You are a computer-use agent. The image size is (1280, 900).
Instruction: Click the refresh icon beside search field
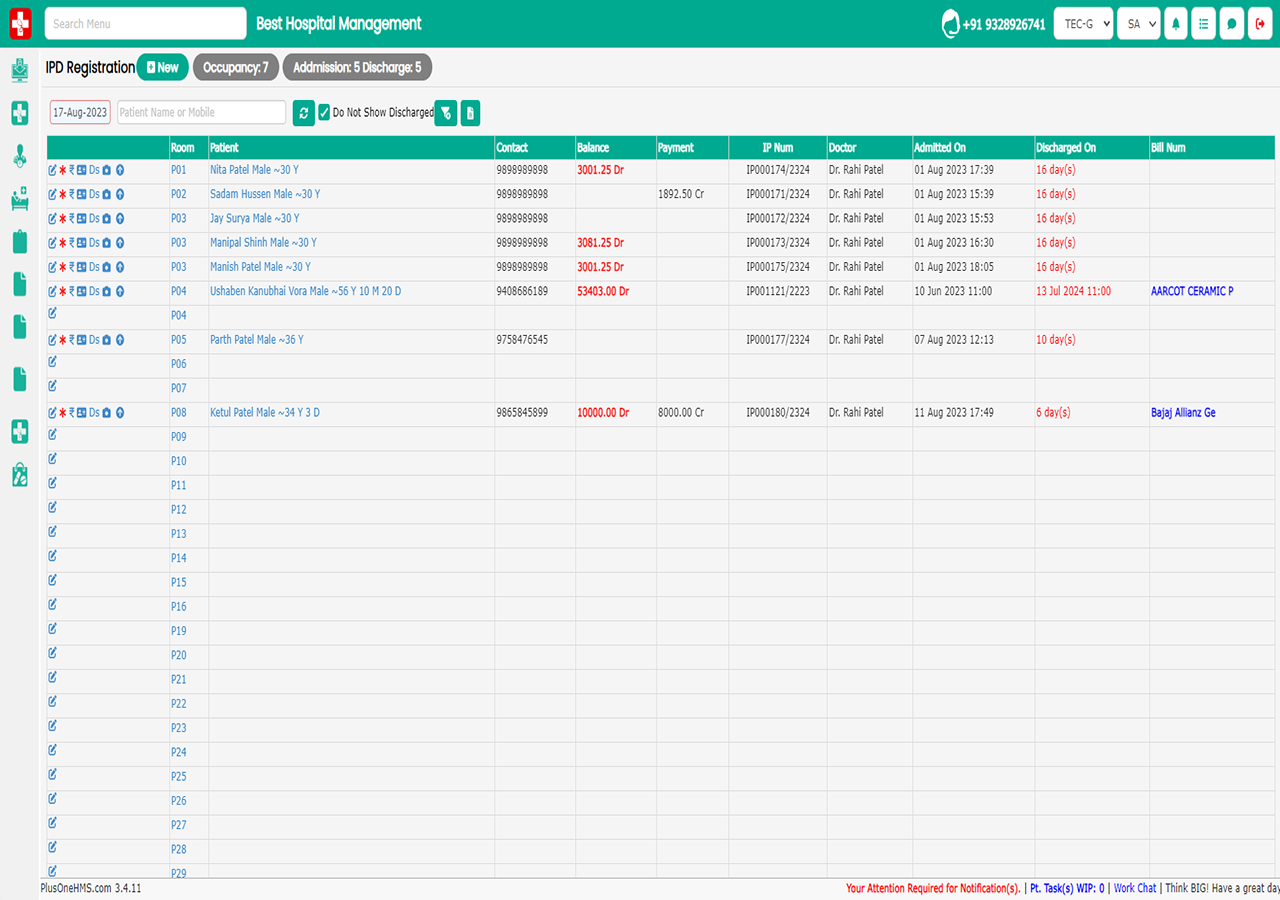coord(304,113)
